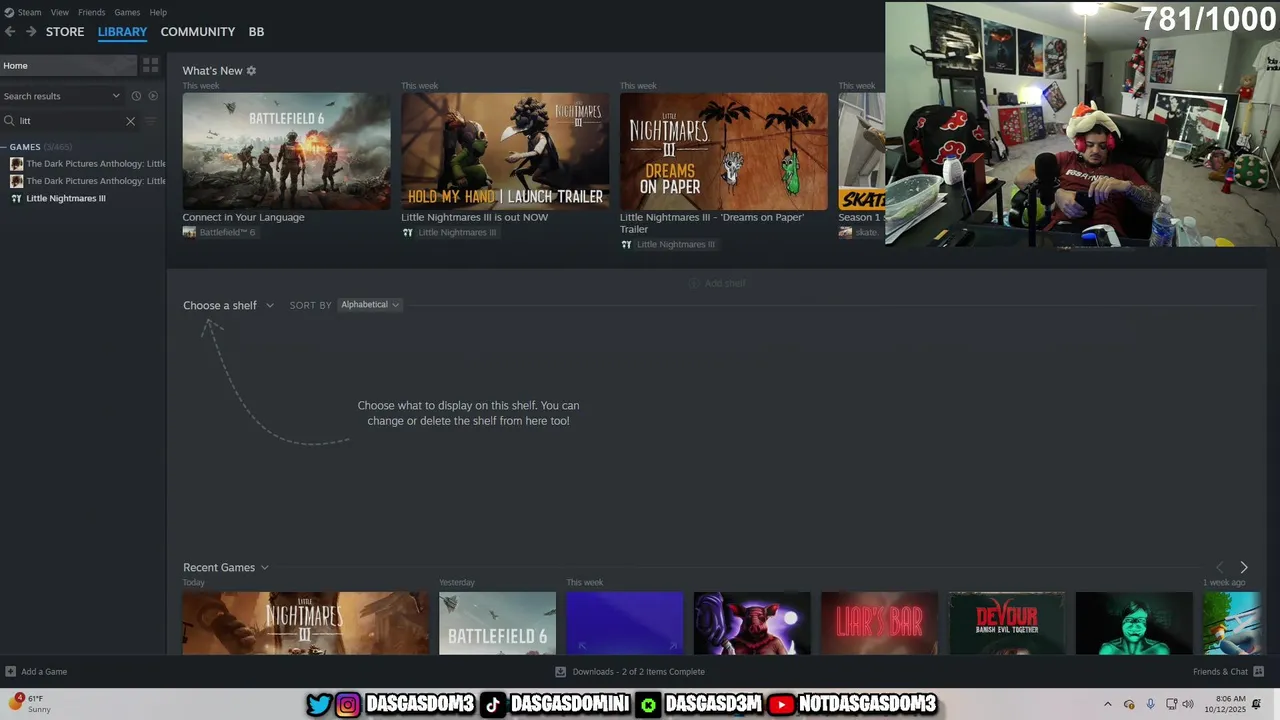This screenshot has height=720, width=1280.
Task: Click microphone icon in system tray
Action: coord(1151,704)
